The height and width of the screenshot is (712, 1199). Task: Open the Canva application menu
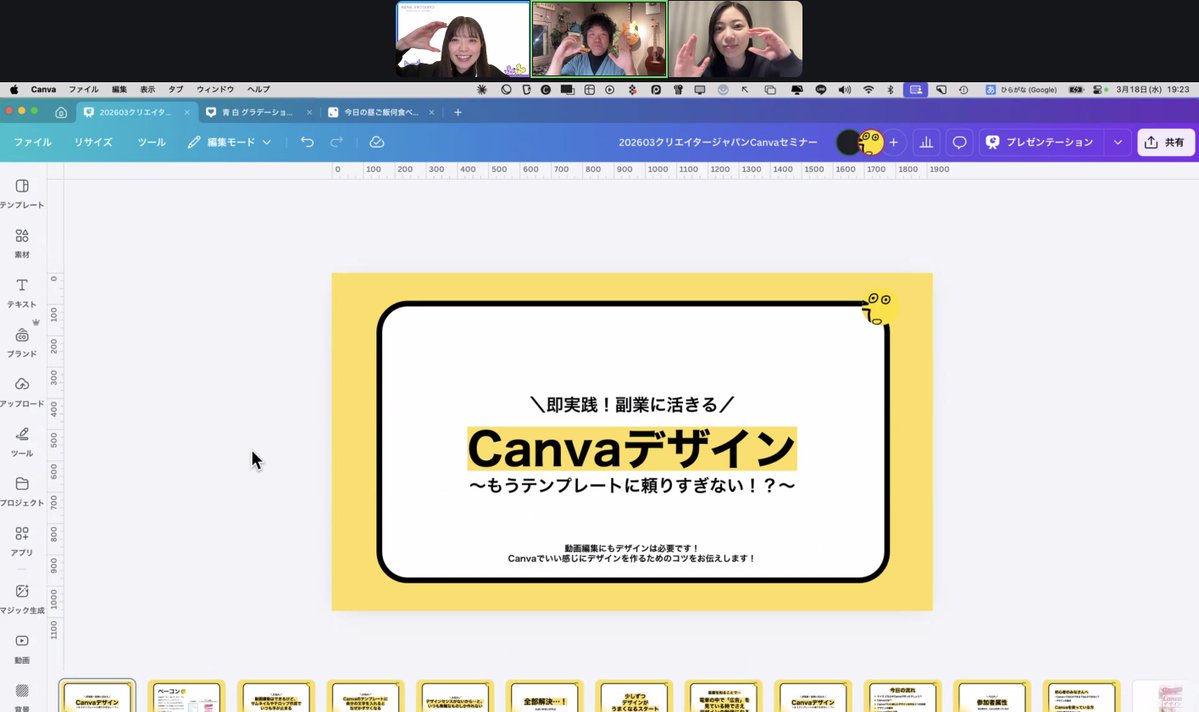point(44,89)
